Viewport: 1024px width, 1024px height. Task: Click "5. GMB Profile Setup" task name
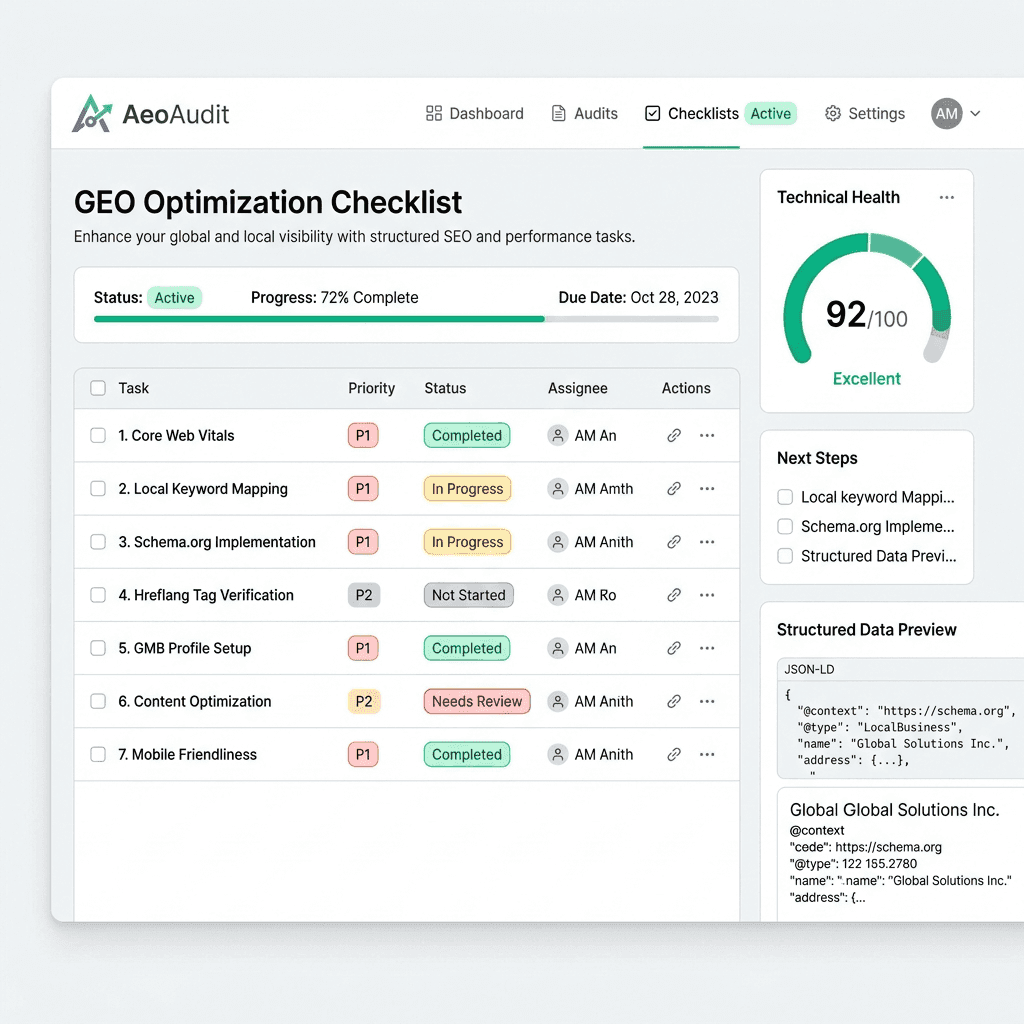pyautogui.click(x=185, y=648)
